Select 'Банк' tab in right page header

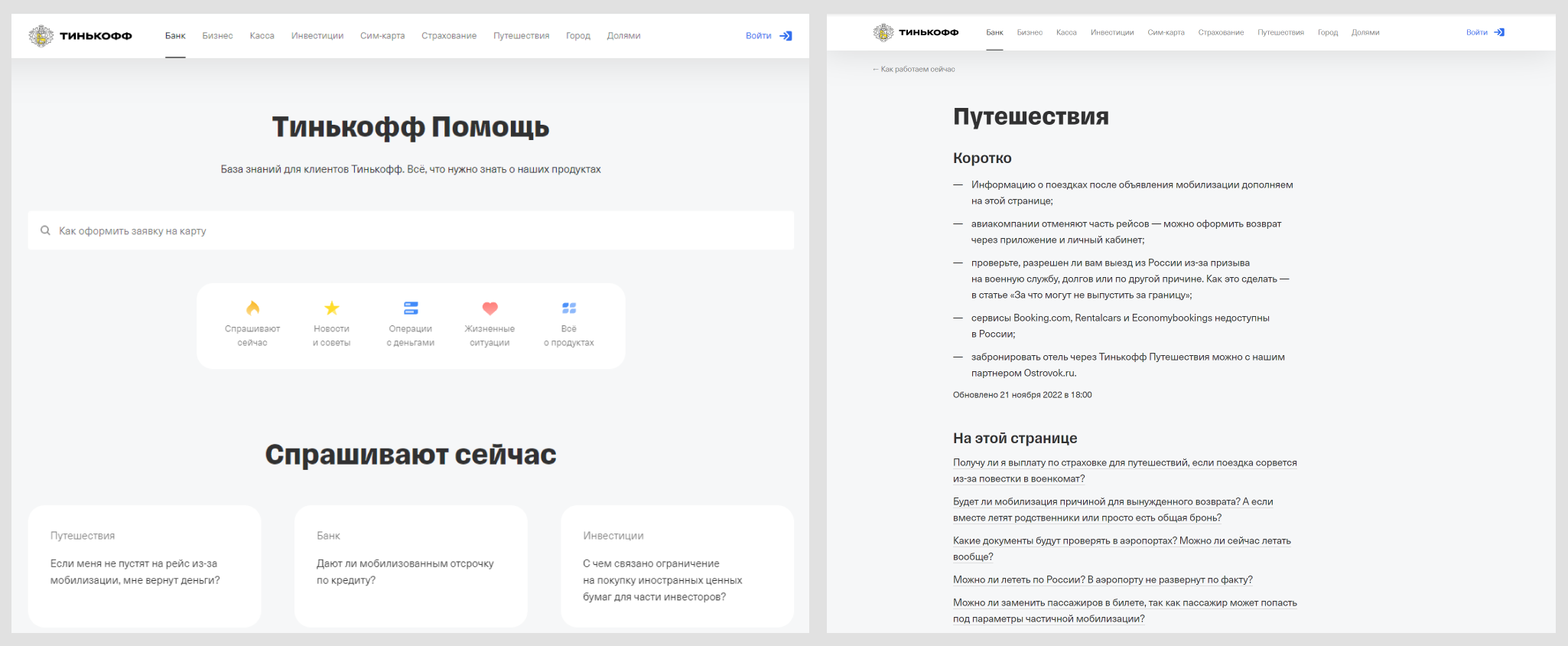(x=994, y=32)
